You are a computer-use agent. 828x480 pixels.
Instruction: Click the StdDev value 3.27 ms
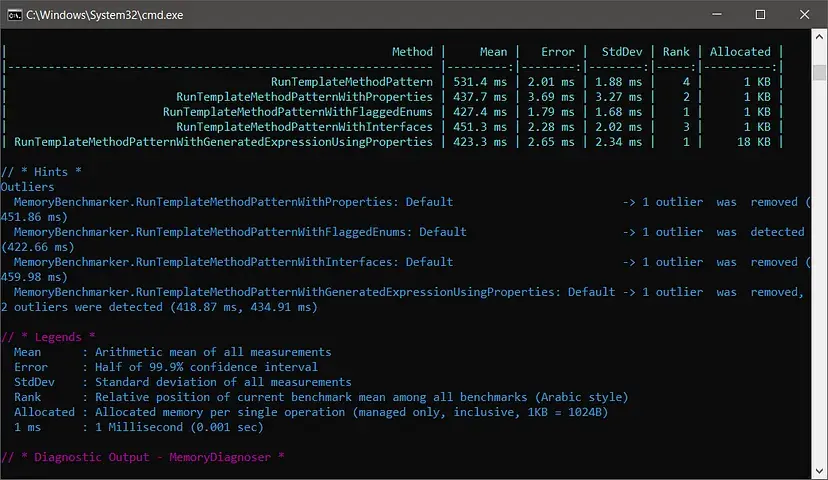point(618,97)
